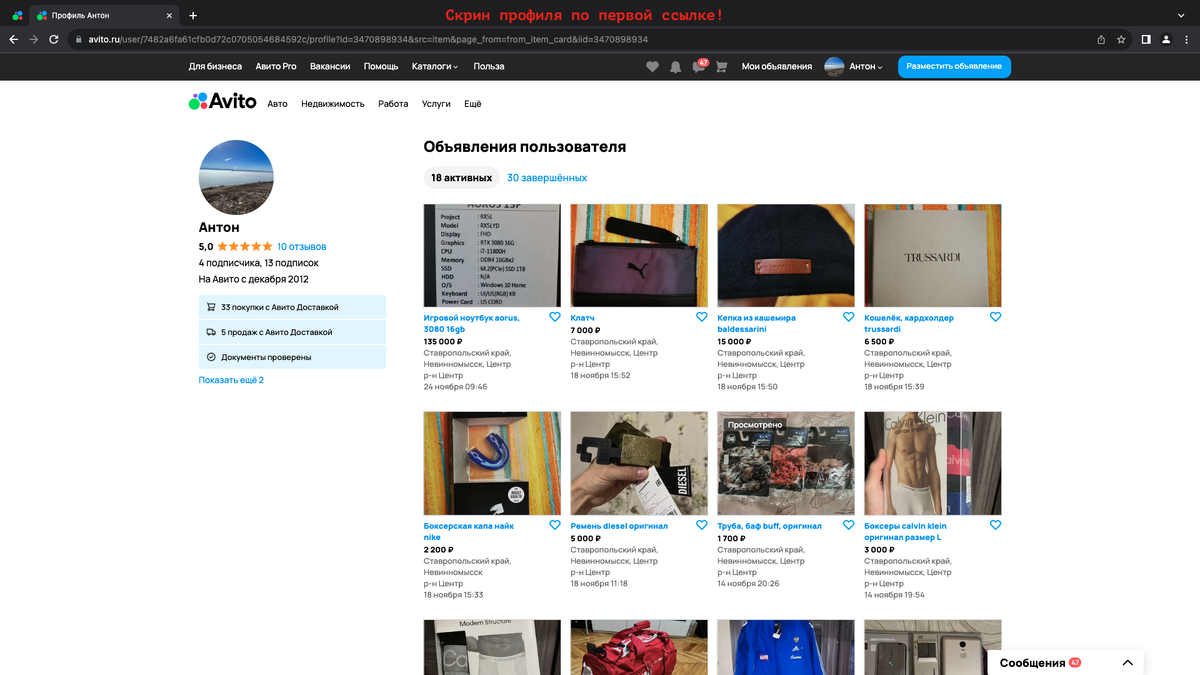Open notifications bell icon
This screenshot has height=675, width=1200.
tap(675, 67)
